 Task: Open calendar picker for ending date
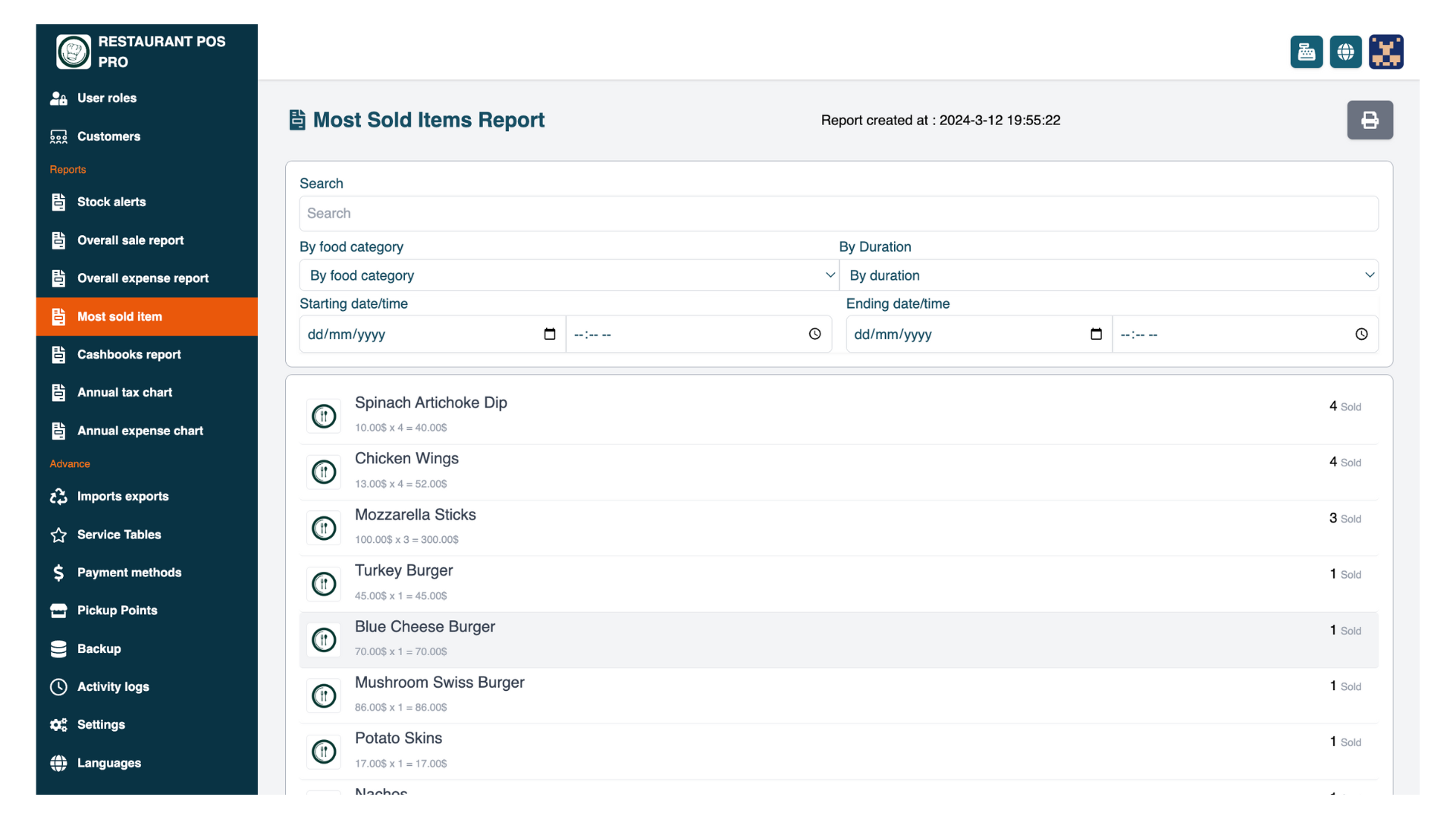click(x=1096, y=334)
